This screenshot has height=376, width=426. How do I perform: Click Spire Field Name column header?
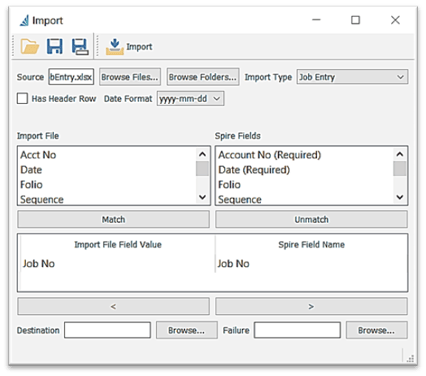[311, 245]
